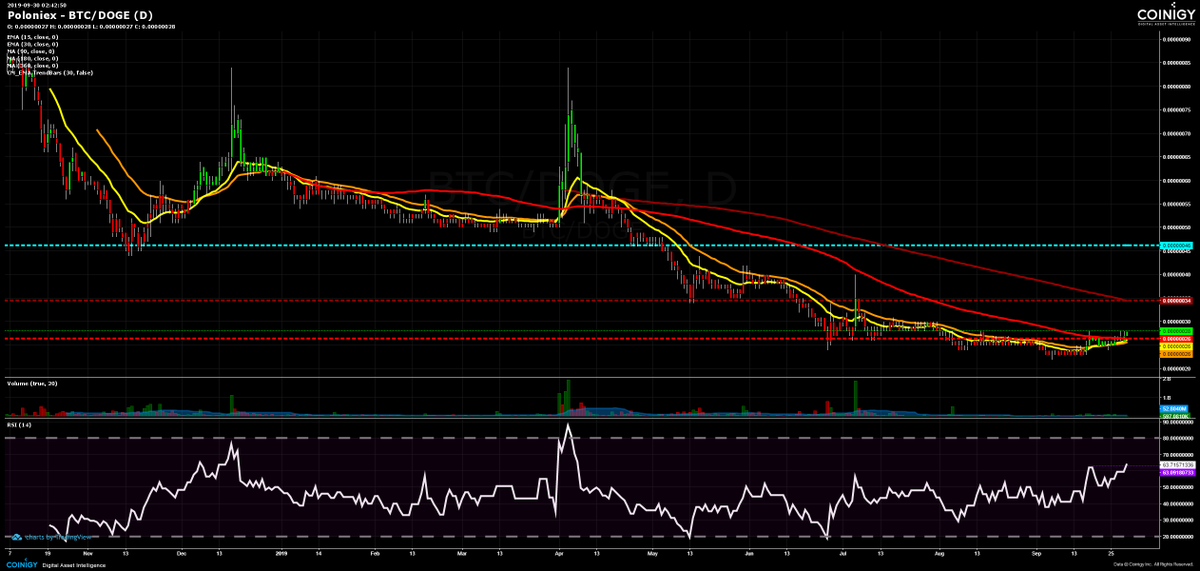This screenshot has width=1200, height=571.
Task: Click the OHLC values line under the title
Action: pos(91,27)
